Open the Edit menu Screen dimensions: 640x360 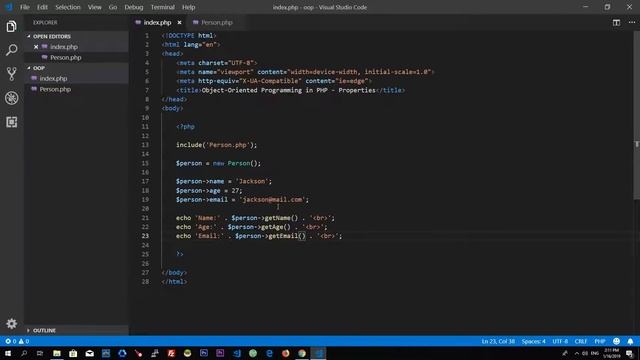[42, 7]
